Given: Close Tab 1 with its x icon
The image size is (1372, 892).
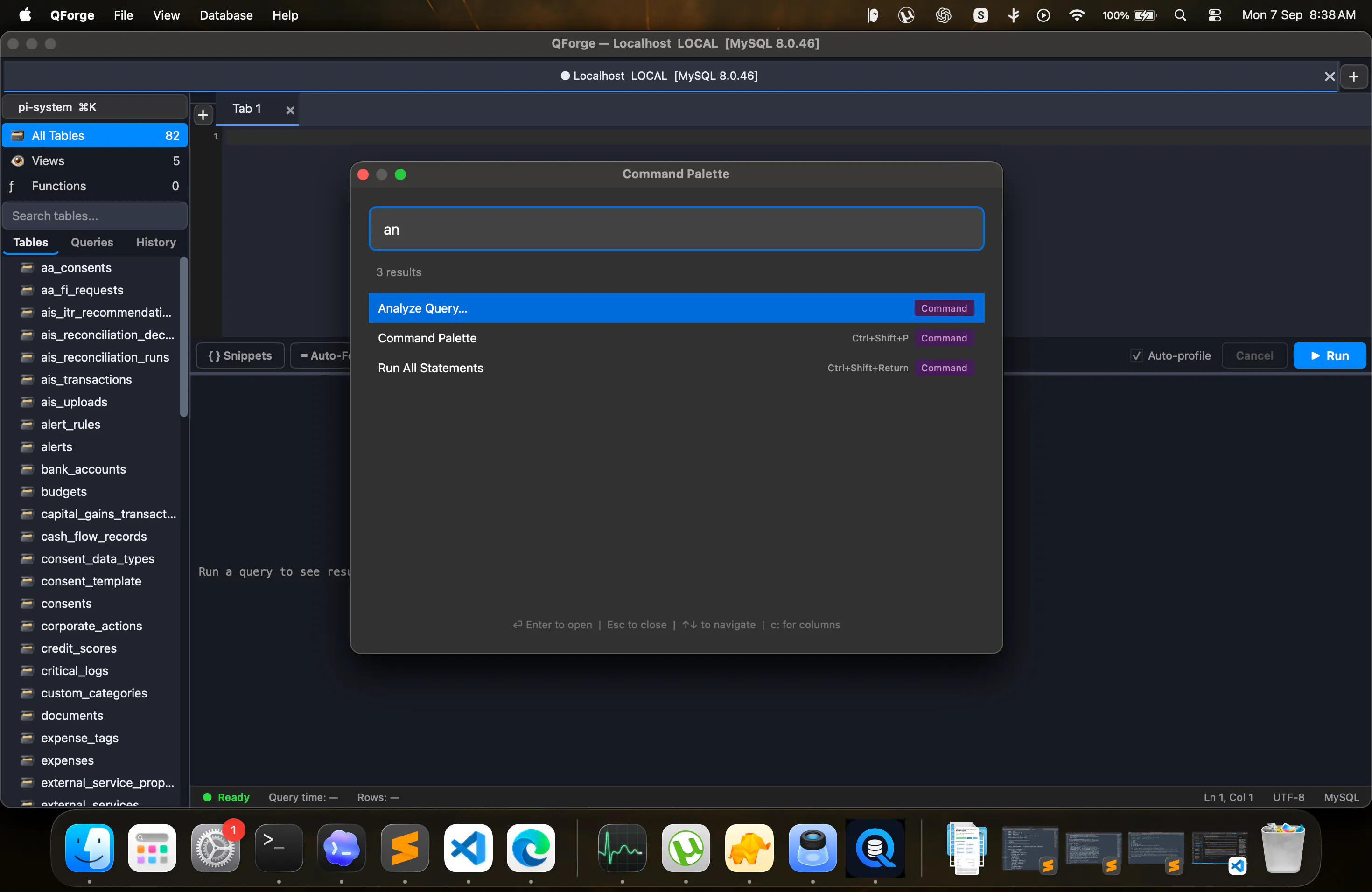Looking at the screenshot, I should 291,110.
